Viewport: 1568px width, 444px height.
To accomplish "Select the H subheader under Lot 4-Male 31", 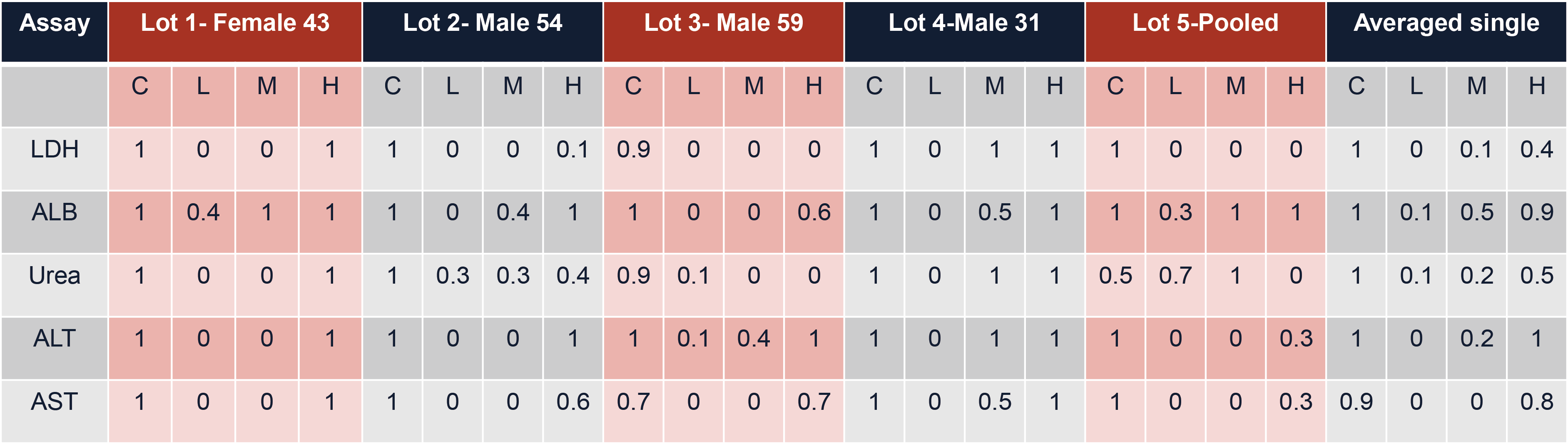I will pyautogui.click(x=1055, y=87).
